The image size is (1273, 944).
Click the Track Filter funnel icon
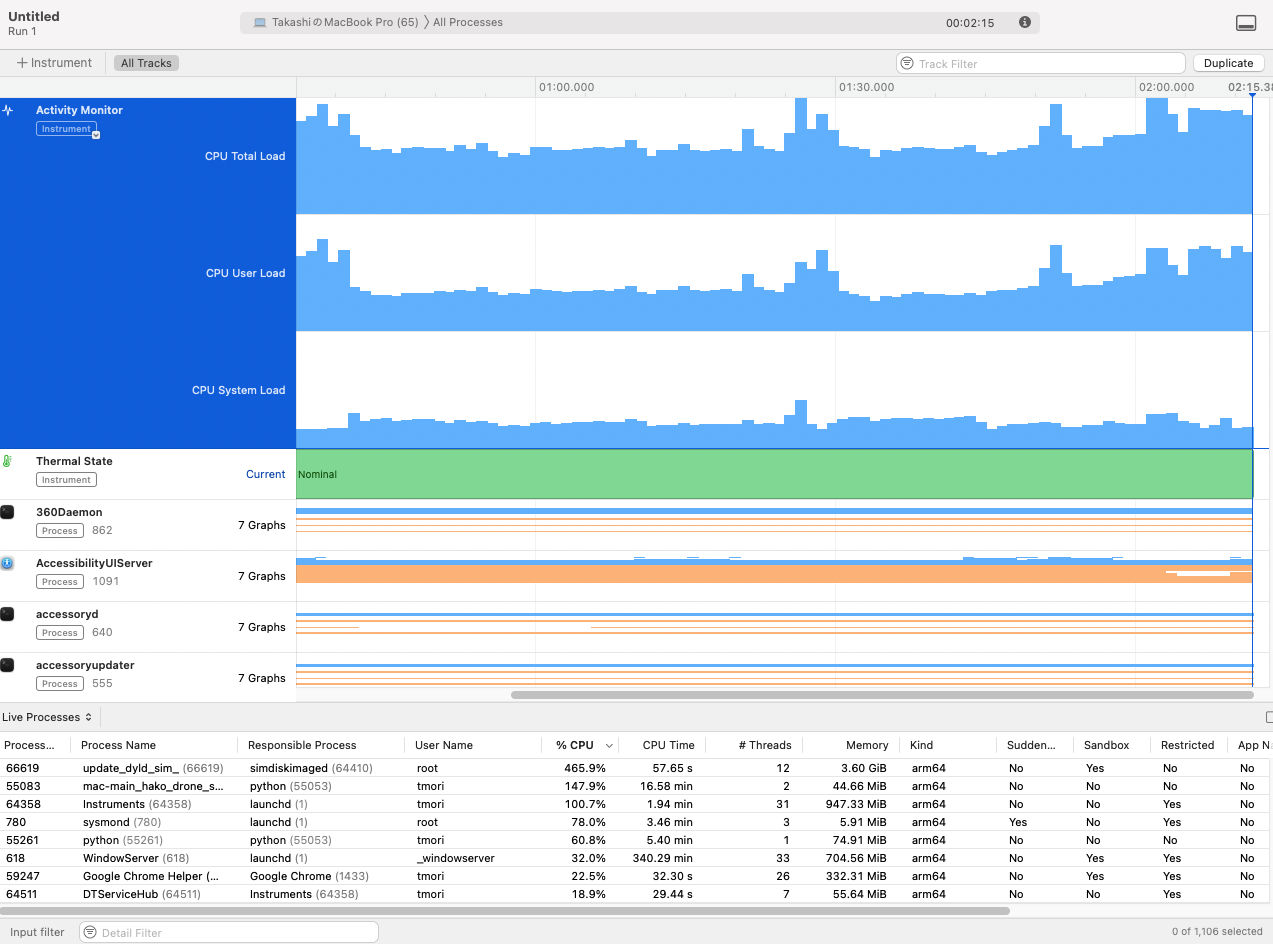point(907,63)
